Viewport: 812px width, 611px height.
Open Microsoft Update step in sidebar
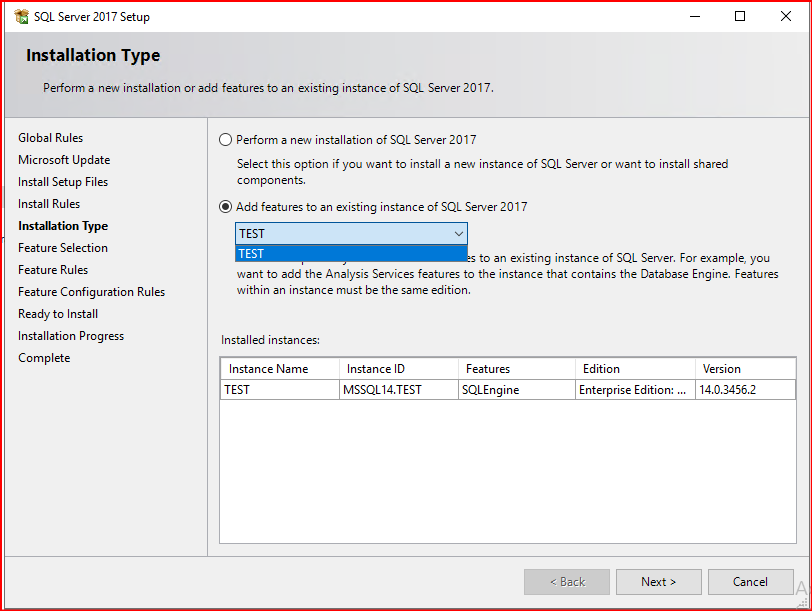pyautogui.click(x=64, y=160)
